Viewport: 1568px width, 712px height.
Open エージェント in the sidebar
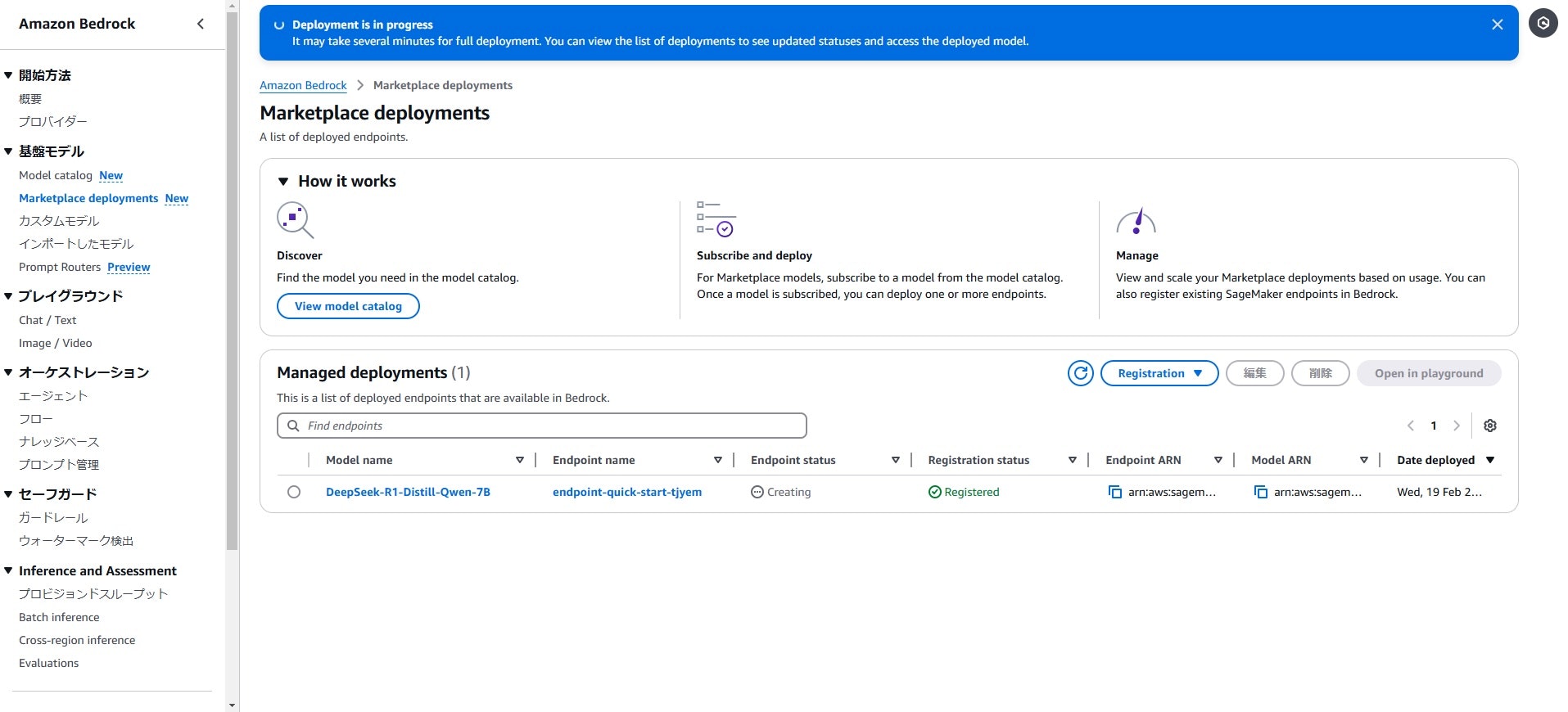53,396
